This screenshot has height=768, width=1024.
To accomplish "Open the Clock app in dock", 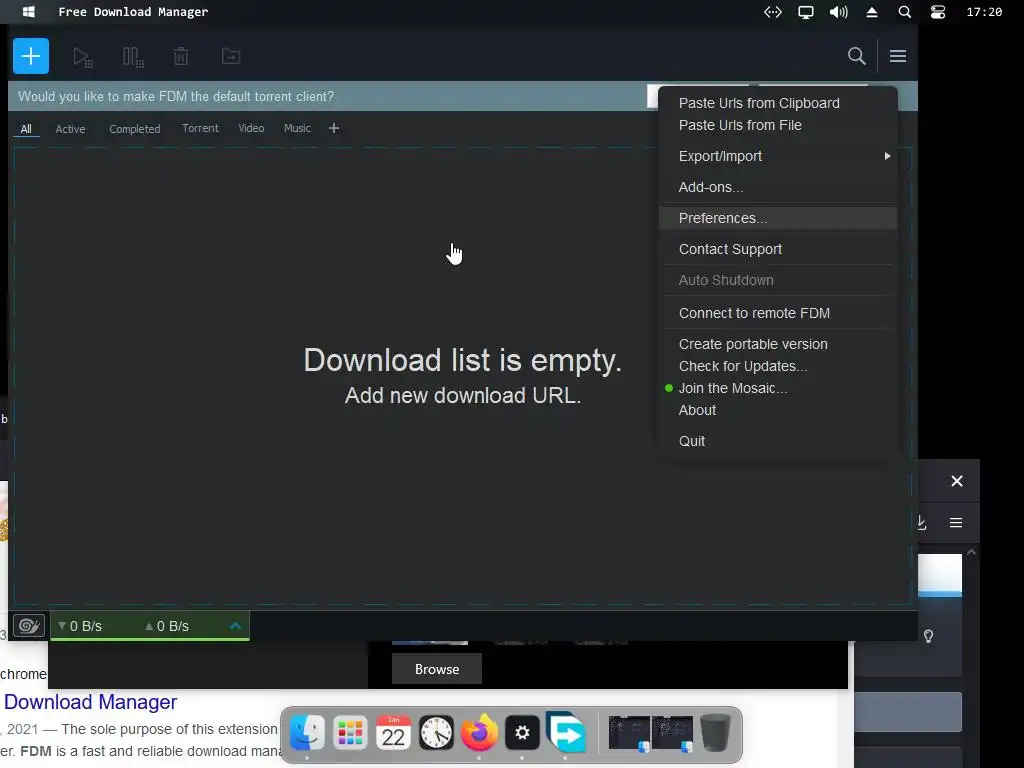I will [x=436, y=733].
